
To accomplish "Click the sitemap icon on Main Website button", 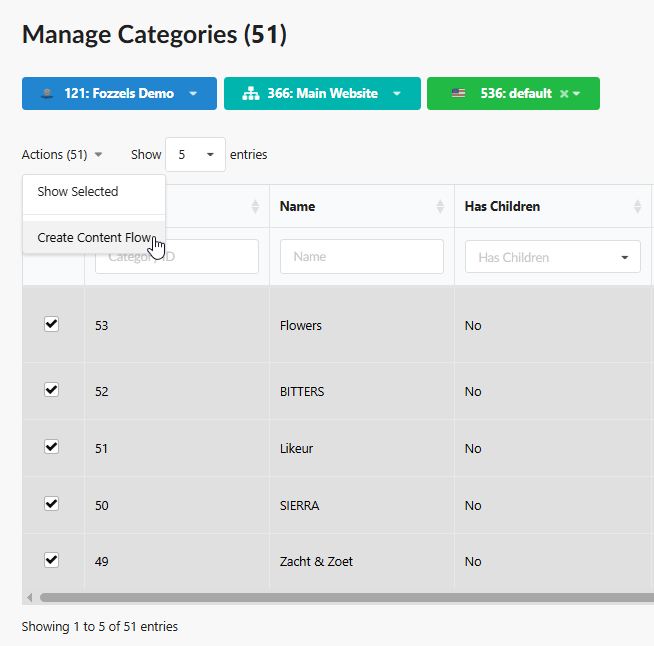I will (251, 93).
